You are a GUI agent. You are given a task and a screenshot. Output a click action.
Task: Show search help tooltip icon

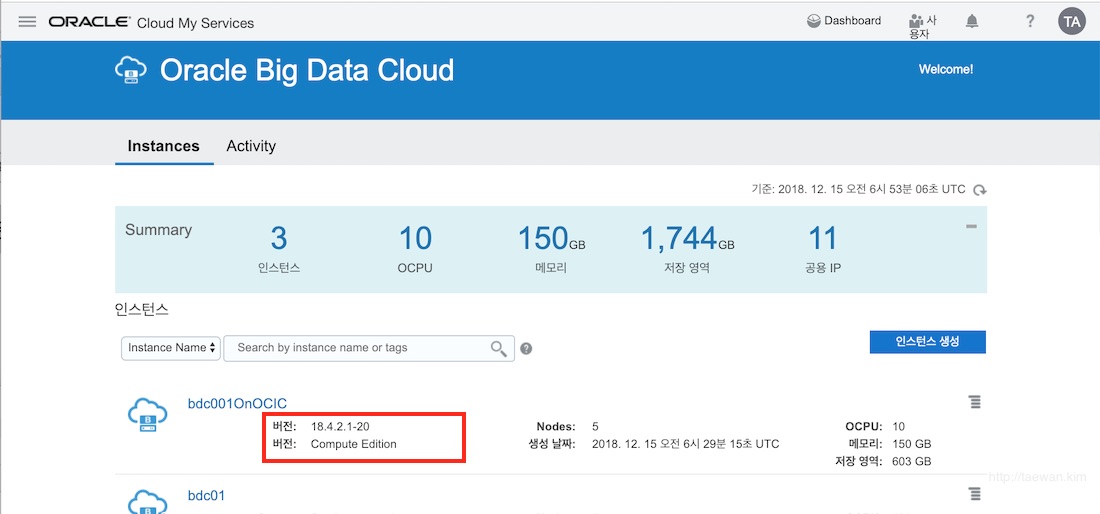click(x=526, y=349)
